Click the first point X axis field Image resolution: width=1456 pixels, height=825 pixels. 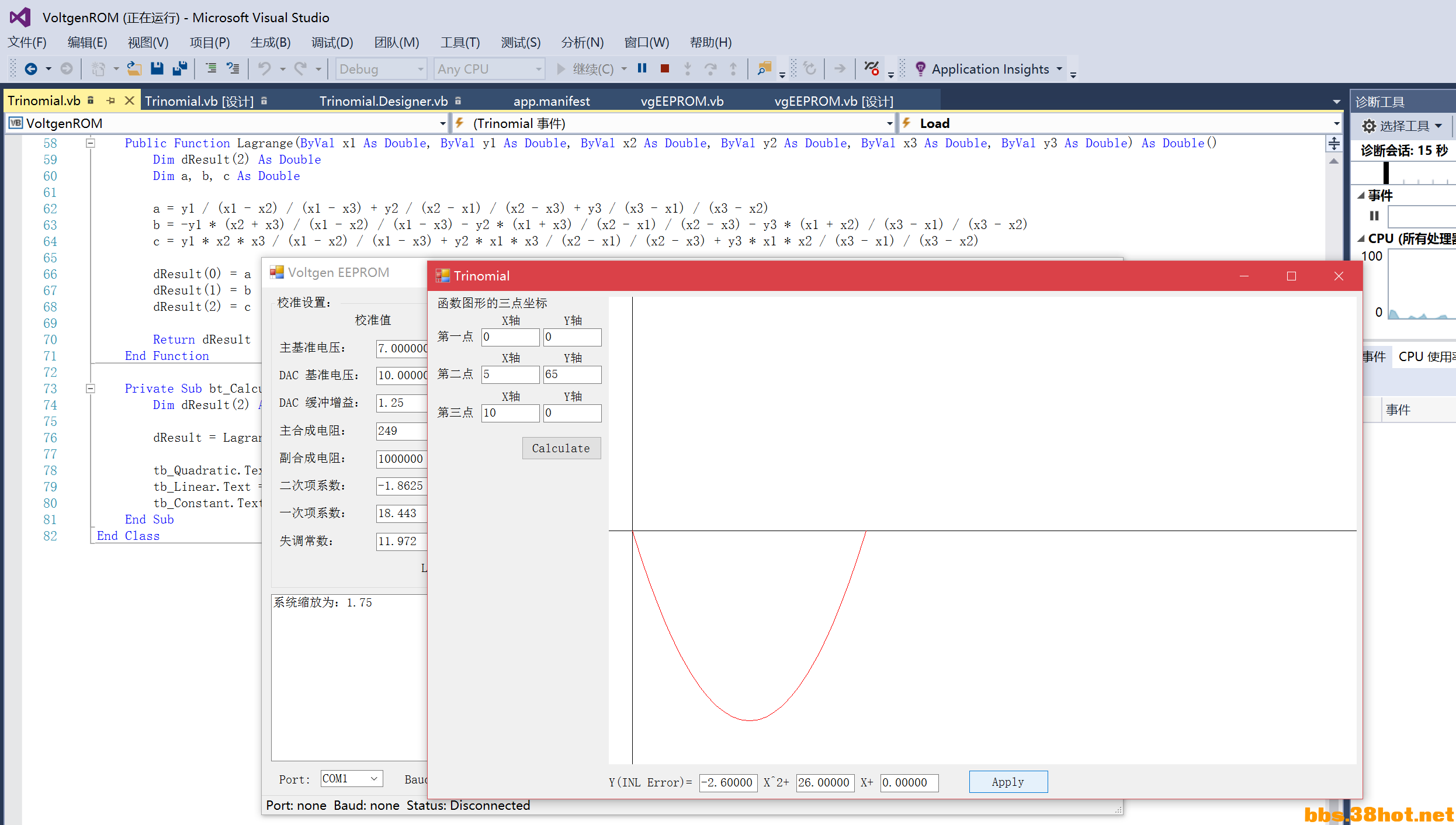click(x=510, y=337)
